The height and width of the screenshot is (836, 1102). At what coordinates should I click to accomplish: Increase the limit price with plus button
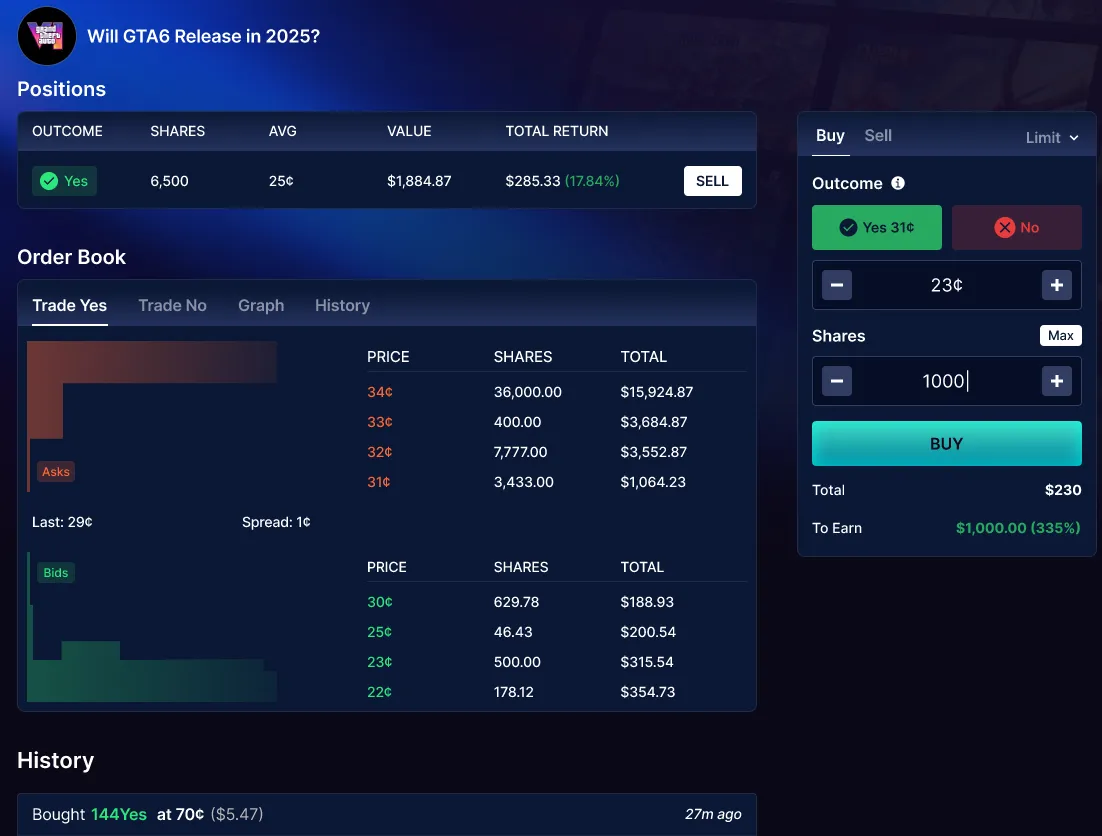[x=1056, y=285]
